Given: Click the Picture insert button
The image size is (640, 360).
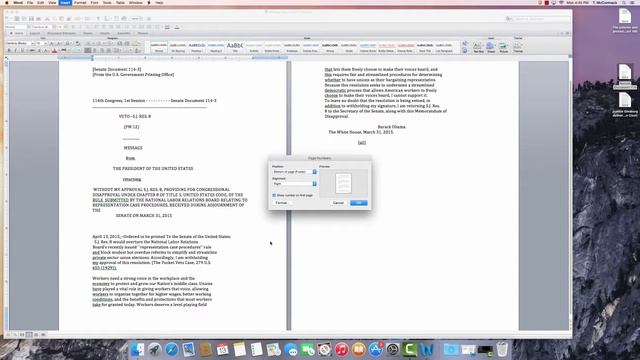Looking at the screenshot, I should tap(504, 47).
